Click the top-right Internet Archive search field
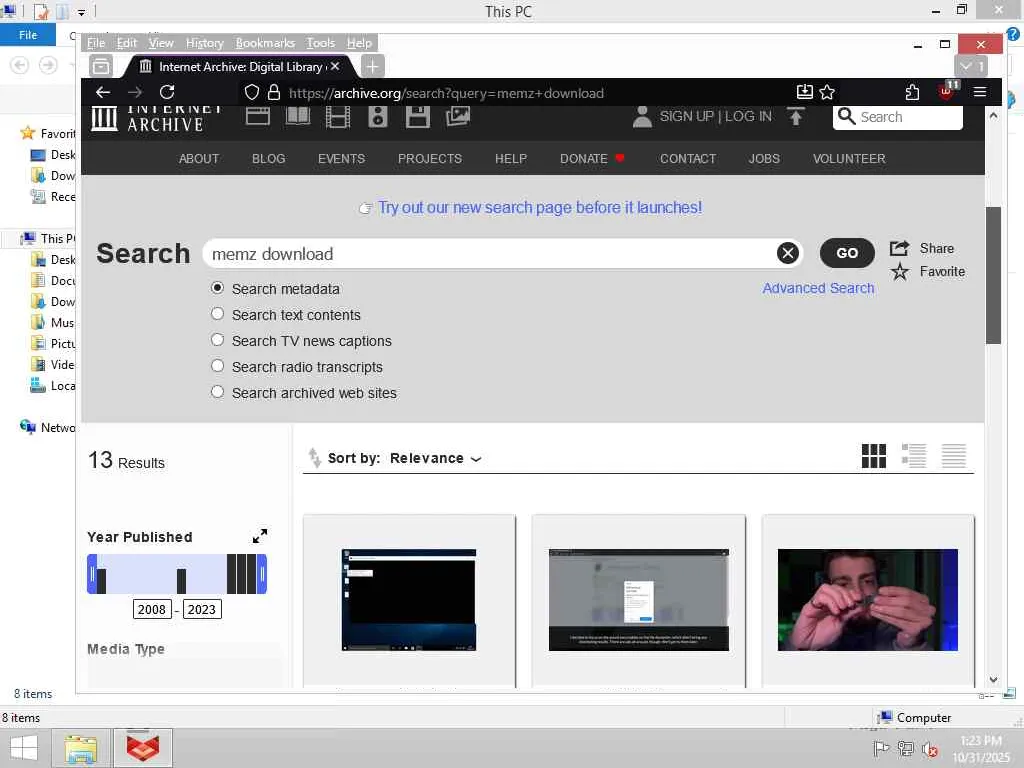This screenshot has height=768, width=1024. click(898, 117)
